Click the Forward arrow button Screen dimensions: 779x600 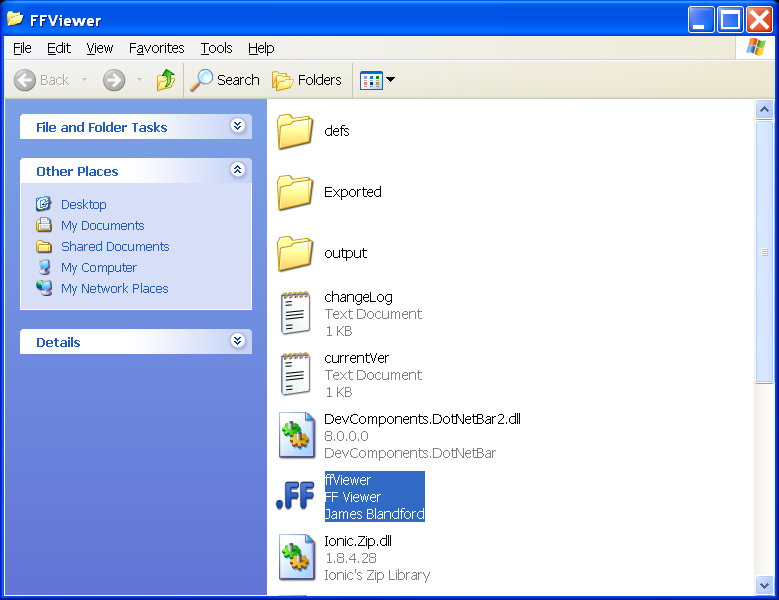pyautogui.click(x=114, y=80)
